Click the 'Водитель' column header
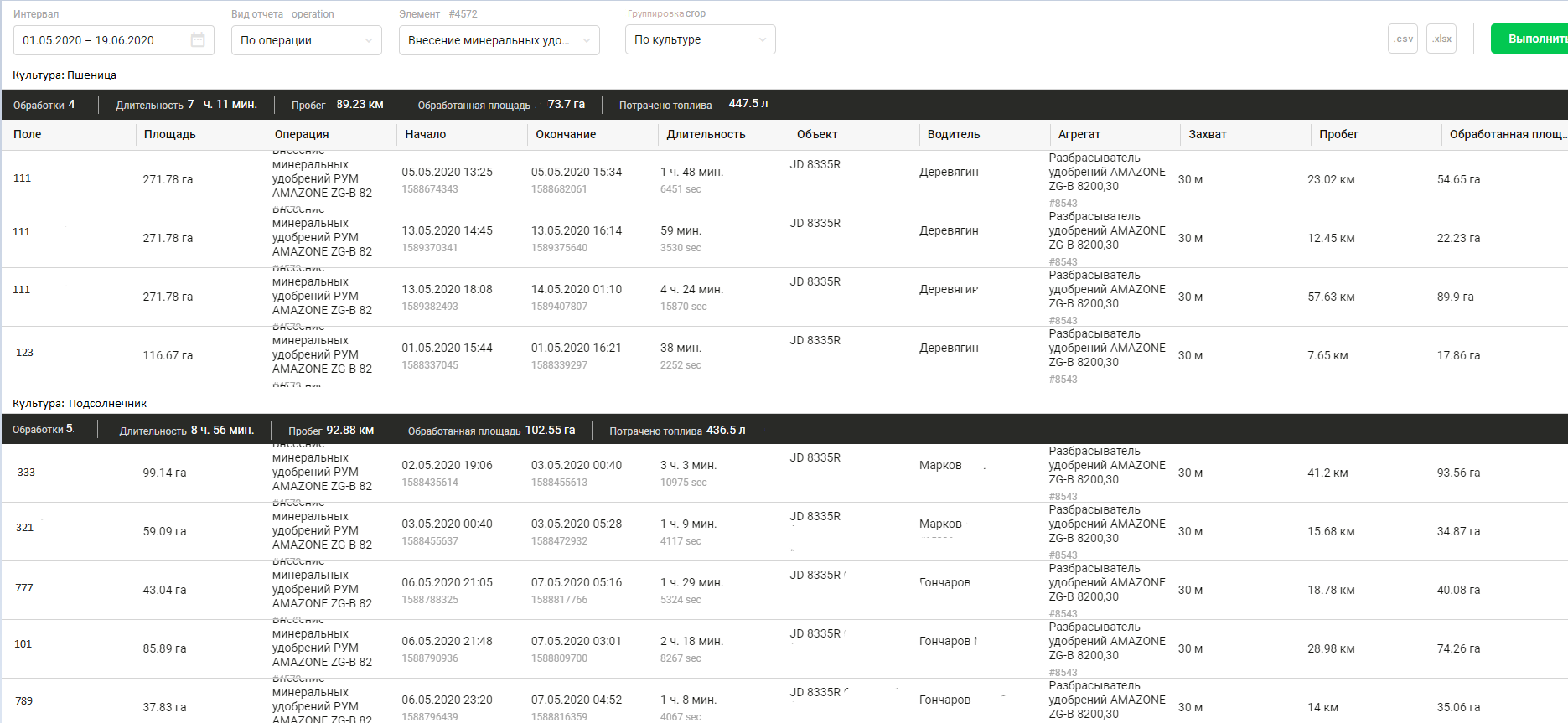This screenshot has width=1568, height=723. [954, 134]
